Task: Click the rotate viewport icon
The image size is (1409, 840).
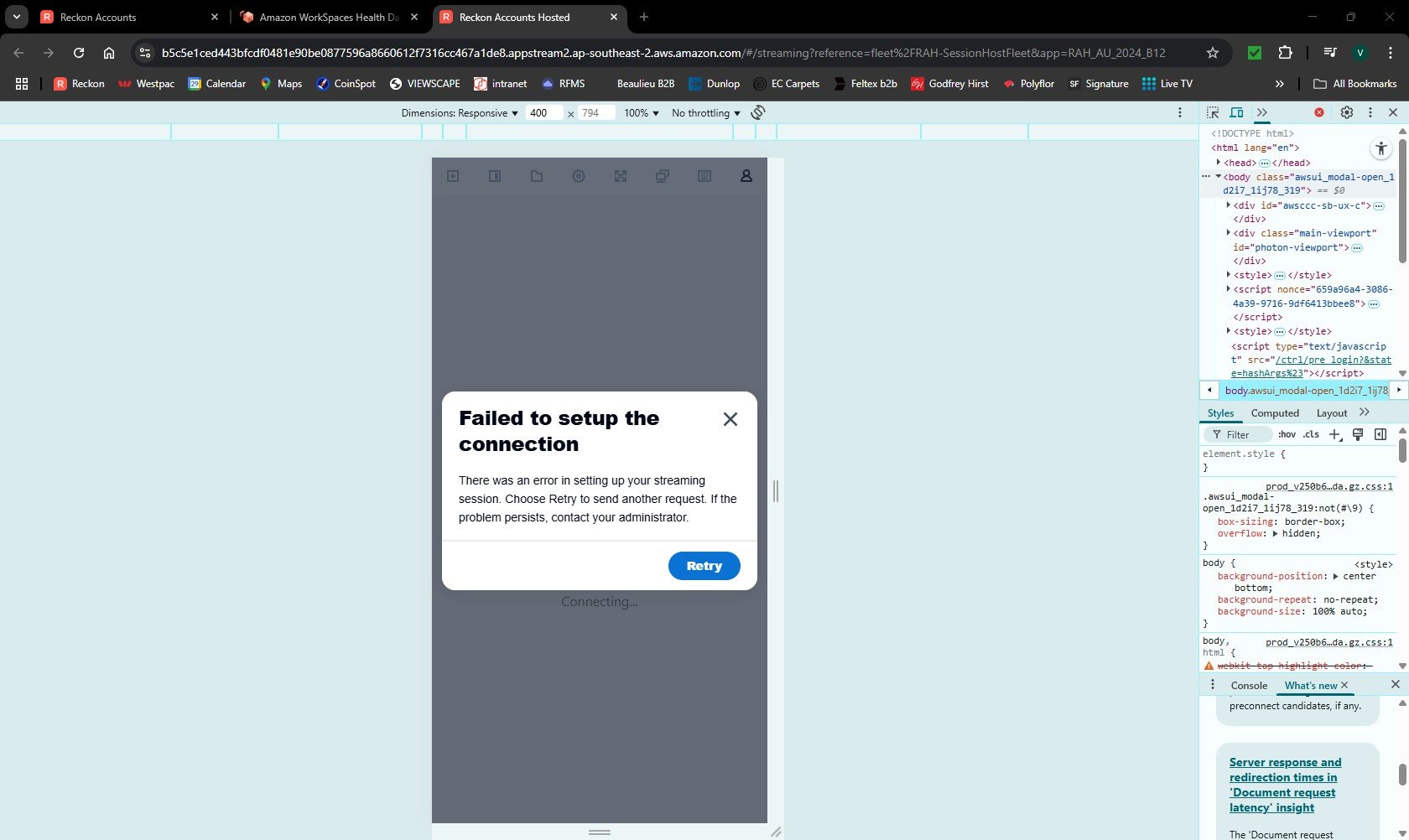Action: [x=758, y=112]
